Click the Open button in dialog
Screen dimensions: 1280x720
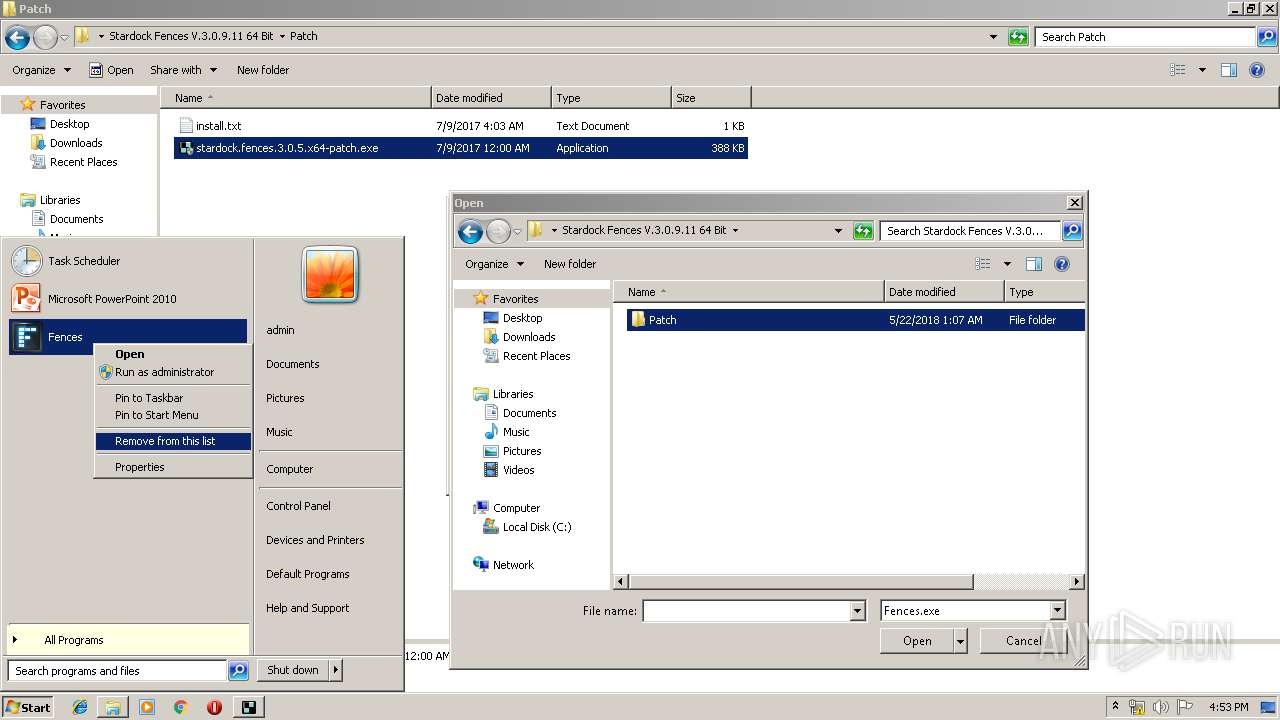(x=917, y=641)
